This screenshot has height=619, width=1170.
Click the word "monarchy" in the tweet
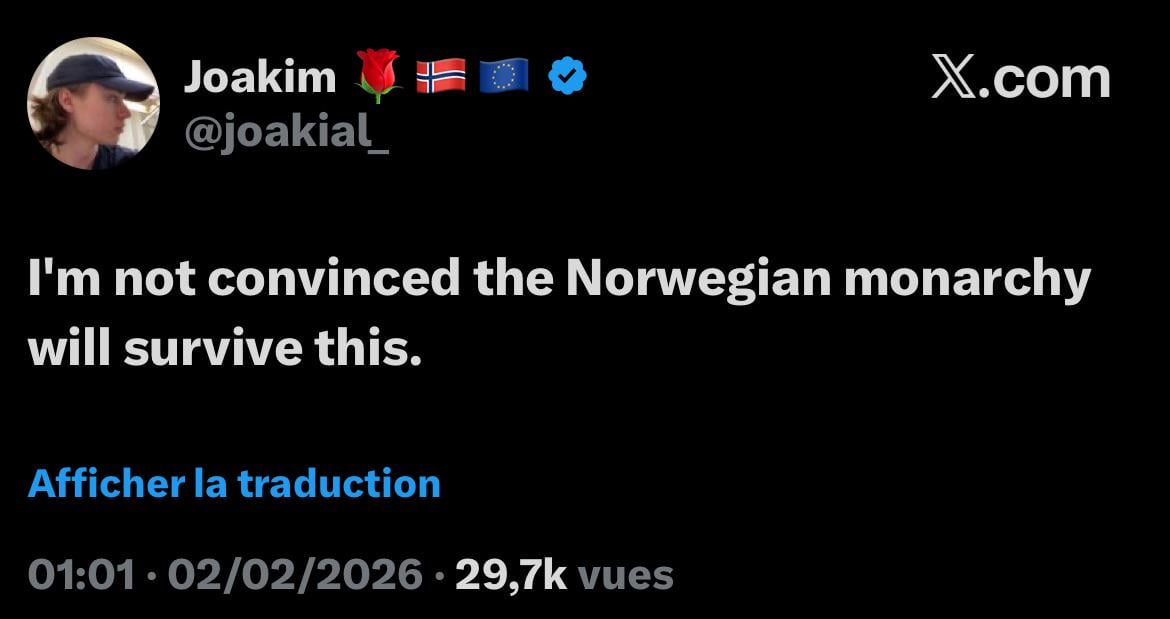[x=966, y=283]
